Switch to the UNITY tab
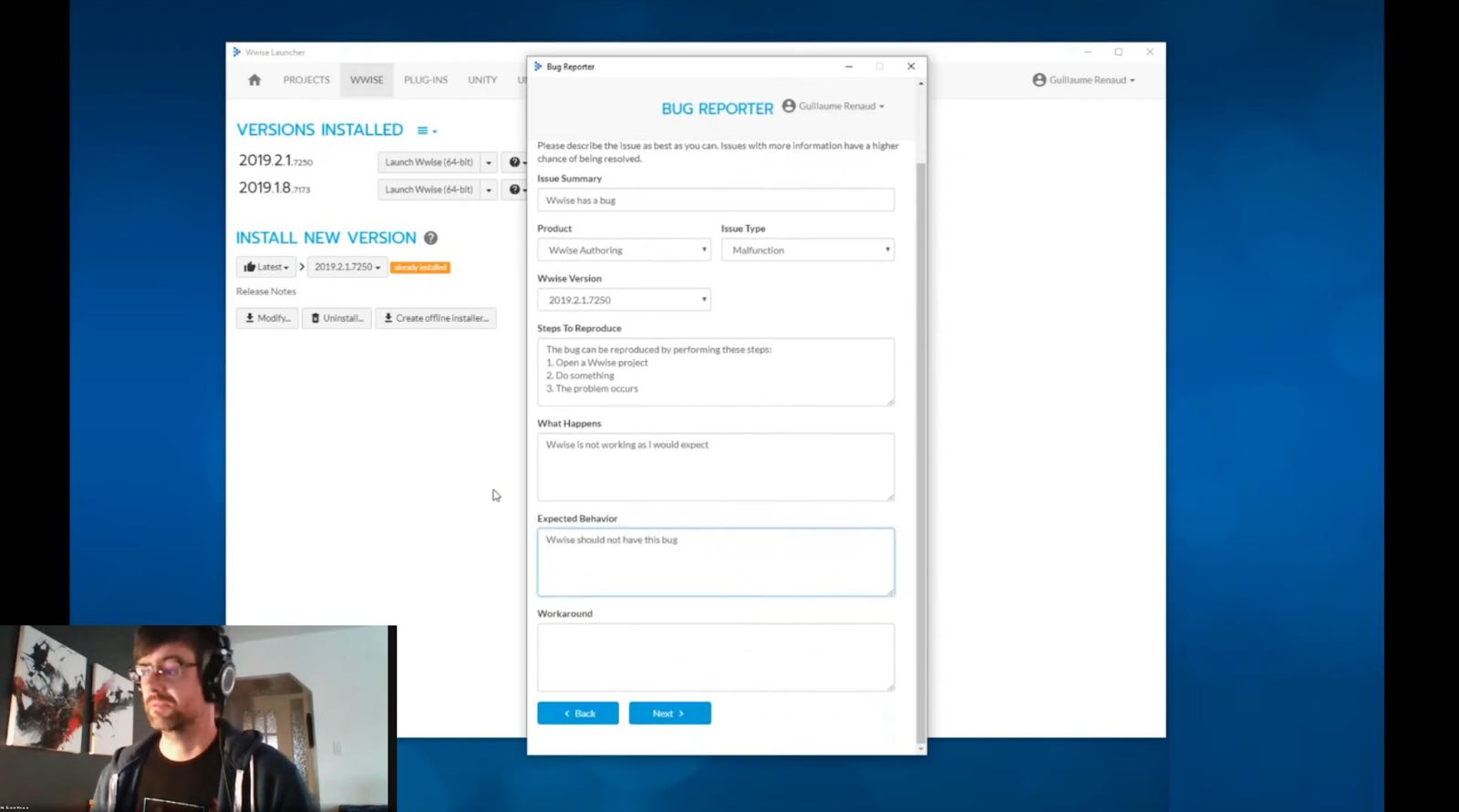 point(482,80)
